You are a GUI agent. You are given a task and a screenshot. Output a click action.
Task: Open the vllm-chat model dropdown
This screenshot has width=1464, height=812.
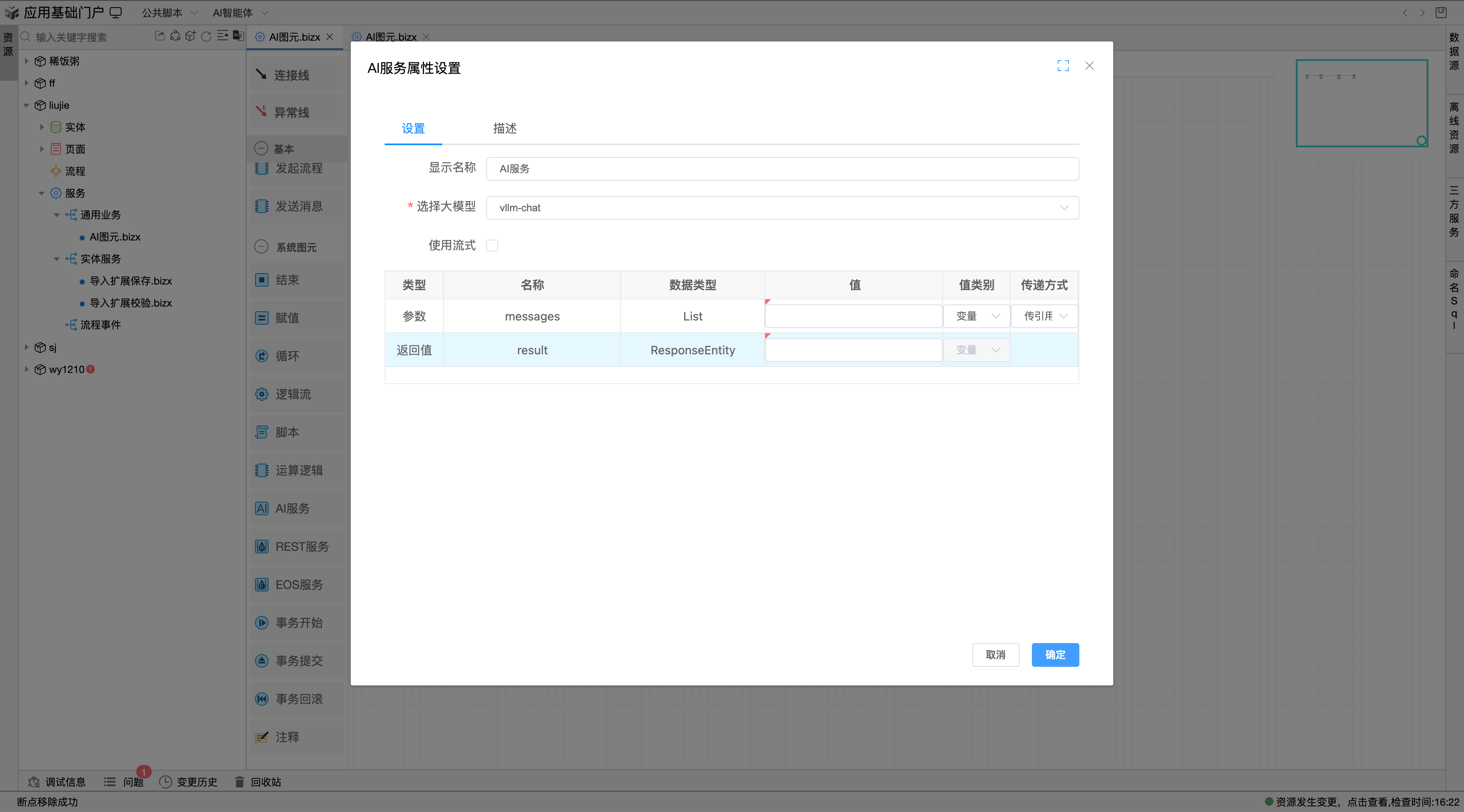(x=1064, y=208)
